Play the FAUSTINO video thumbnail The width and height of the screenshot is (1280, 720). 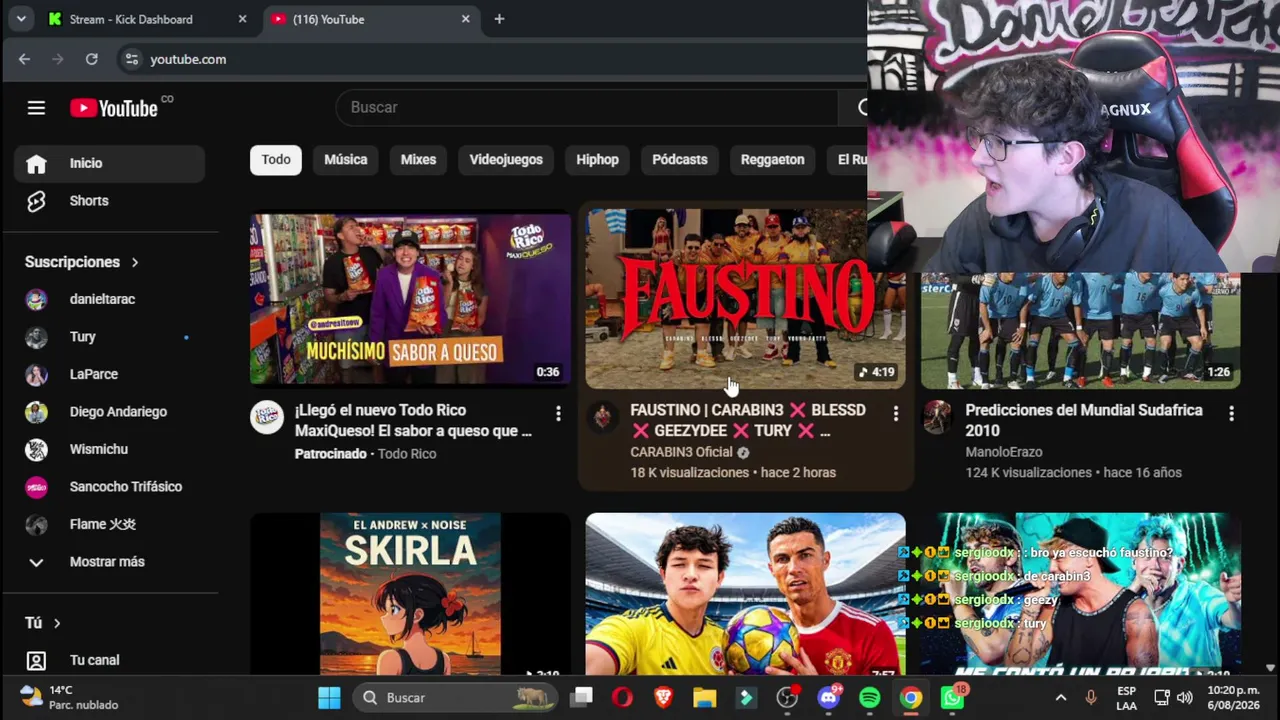(745, 299)
